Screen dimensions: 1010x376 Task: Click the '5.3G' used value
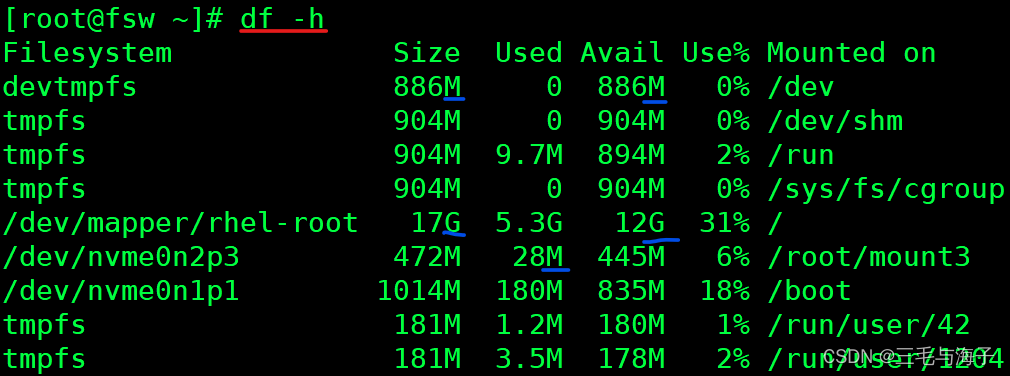point(529,223)
